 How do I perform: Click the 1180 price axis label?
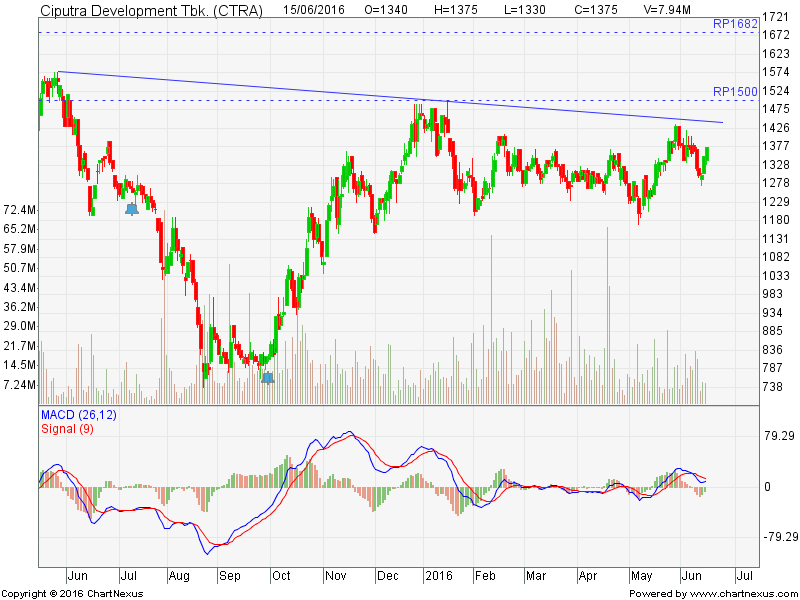pyautogui.click(x=776, y=220)
